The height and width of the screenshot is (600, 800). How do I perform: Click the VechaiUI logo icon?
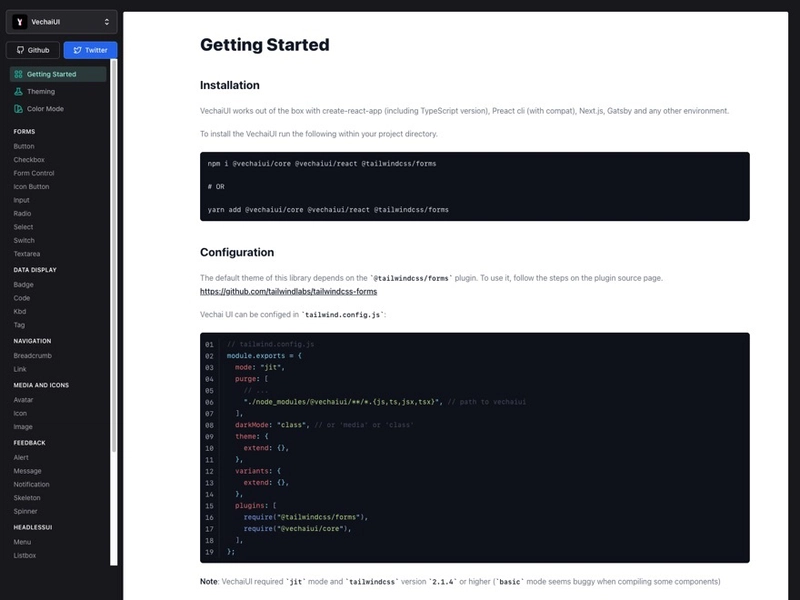[19, 22]
